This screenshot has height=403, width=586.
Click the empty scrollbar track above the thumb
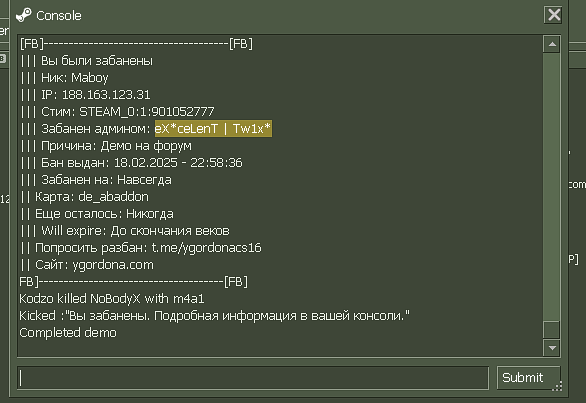tap(552, 187)
